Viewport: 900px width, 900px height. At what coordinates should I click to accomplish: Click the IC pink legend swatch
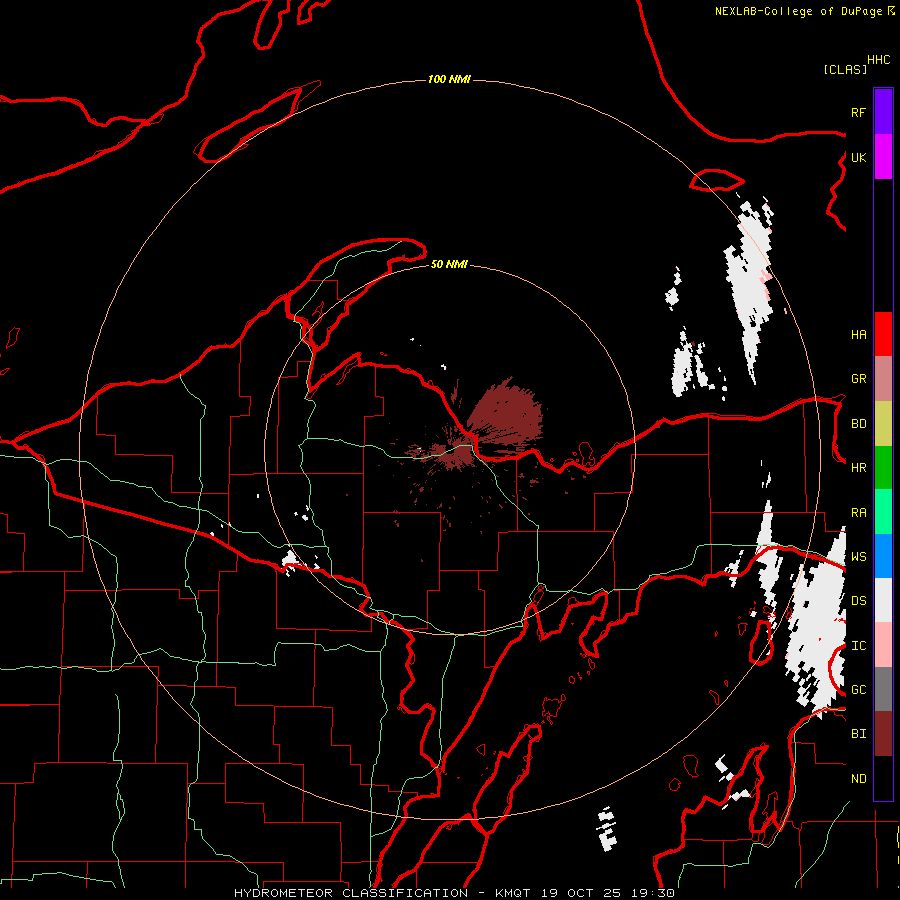coord(883,645)
